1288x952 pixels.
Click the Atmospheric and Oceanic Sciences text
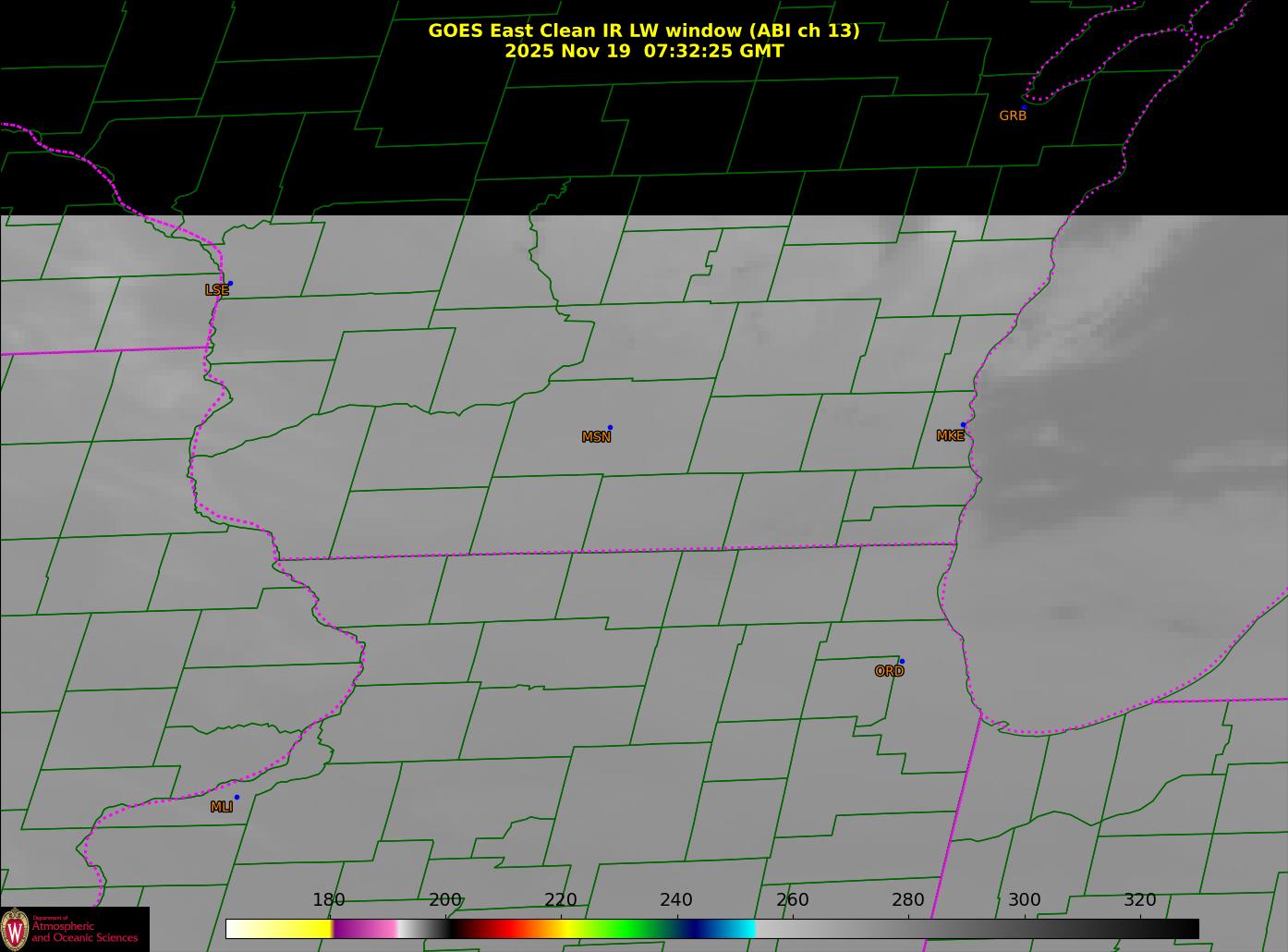pos(85,932)
